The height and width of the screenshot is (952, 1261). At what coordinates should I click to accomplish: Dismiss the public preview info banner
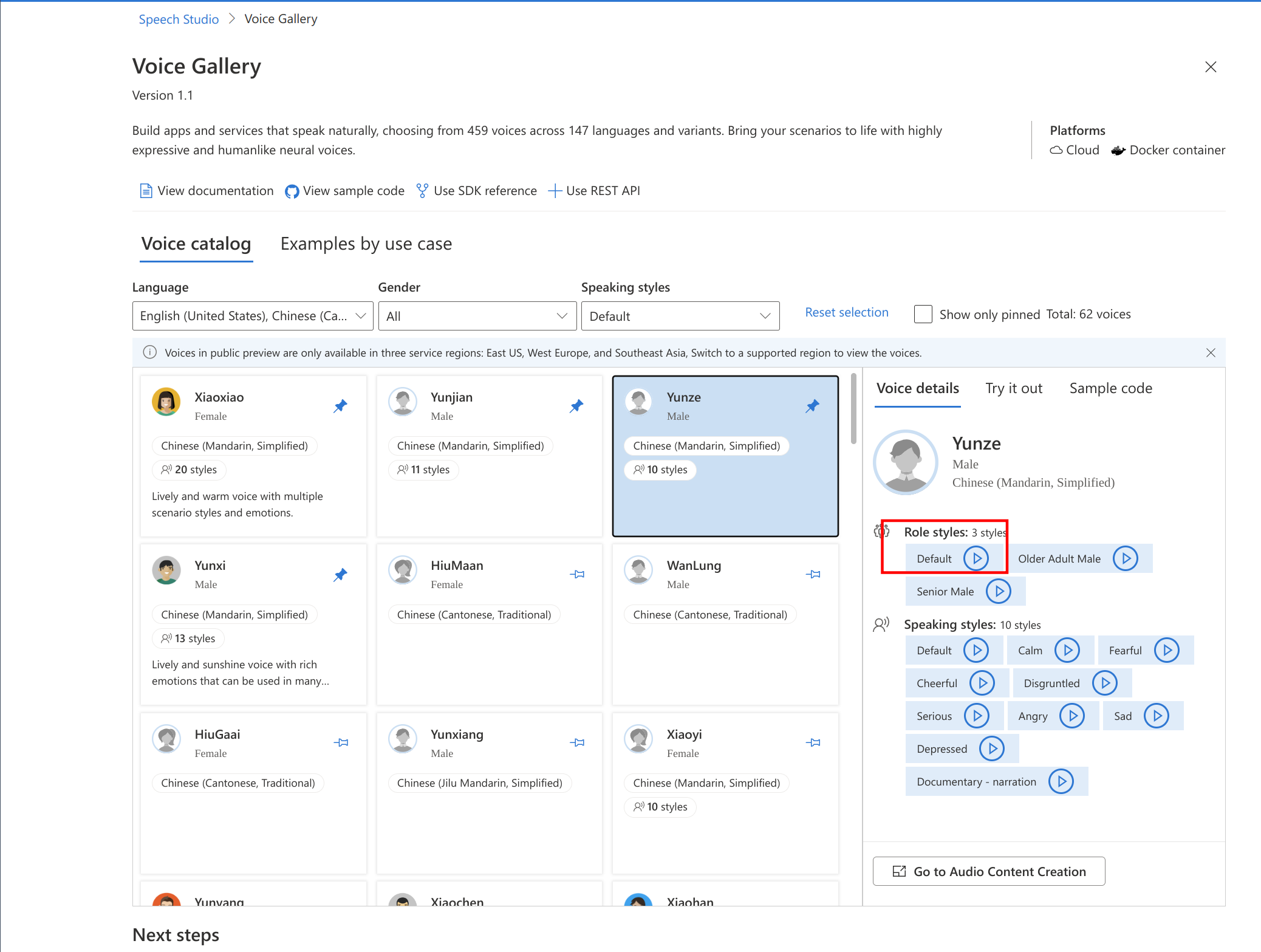[1211, 353]
